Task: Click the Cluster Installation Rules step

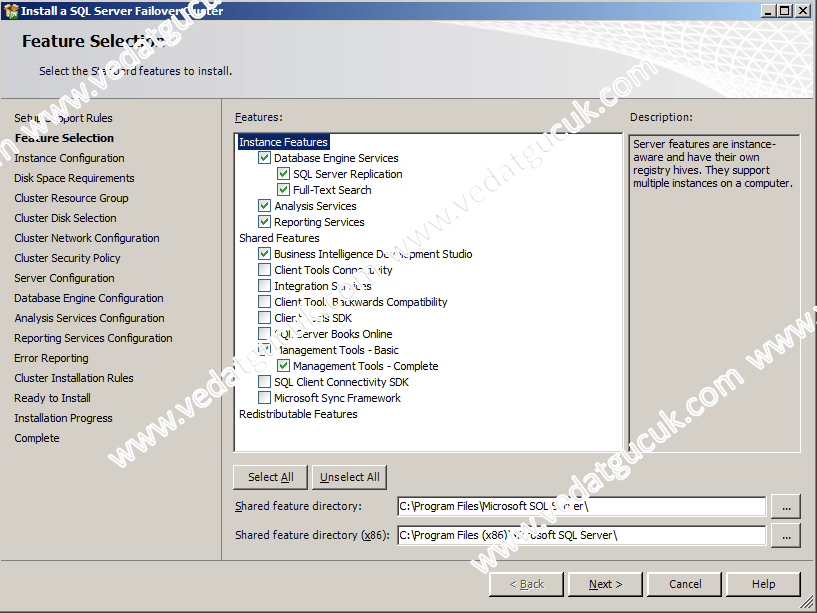Action: pyautogui.click(x=73, y=378)
